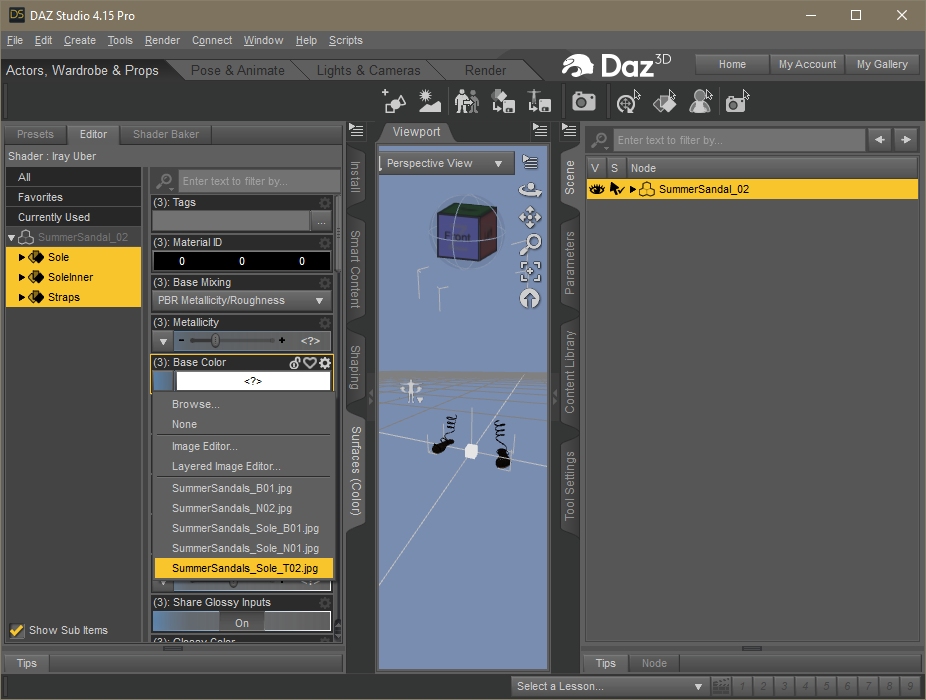Select the Favorites filter

click(73, 197)
